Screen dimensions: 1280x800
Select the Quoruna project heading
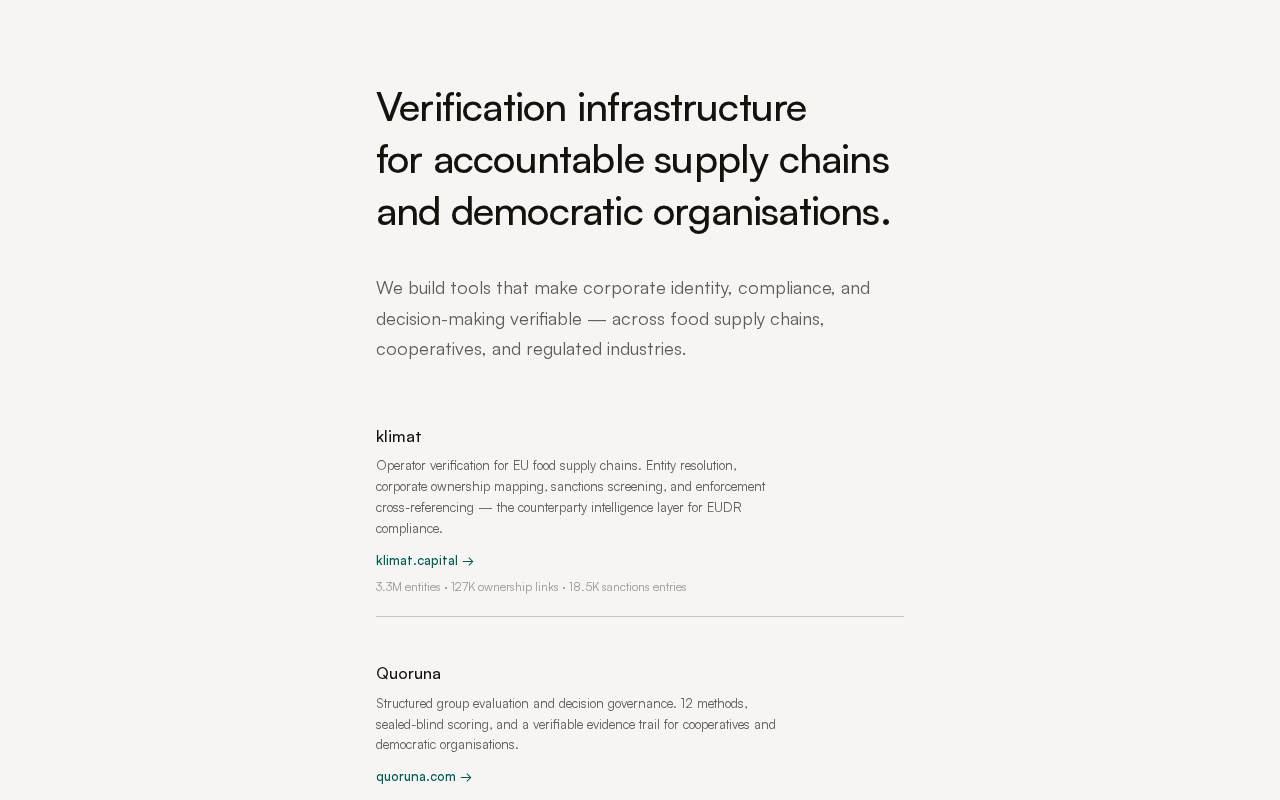pos(408,674)
